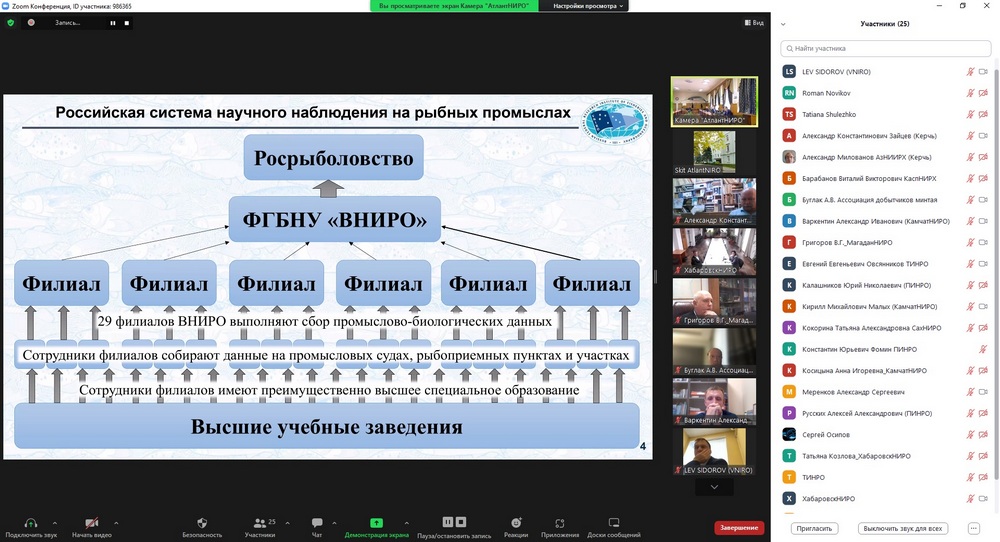
Task: Open the more options ellipsis in participants panel
Action: [x=973, y=529]
